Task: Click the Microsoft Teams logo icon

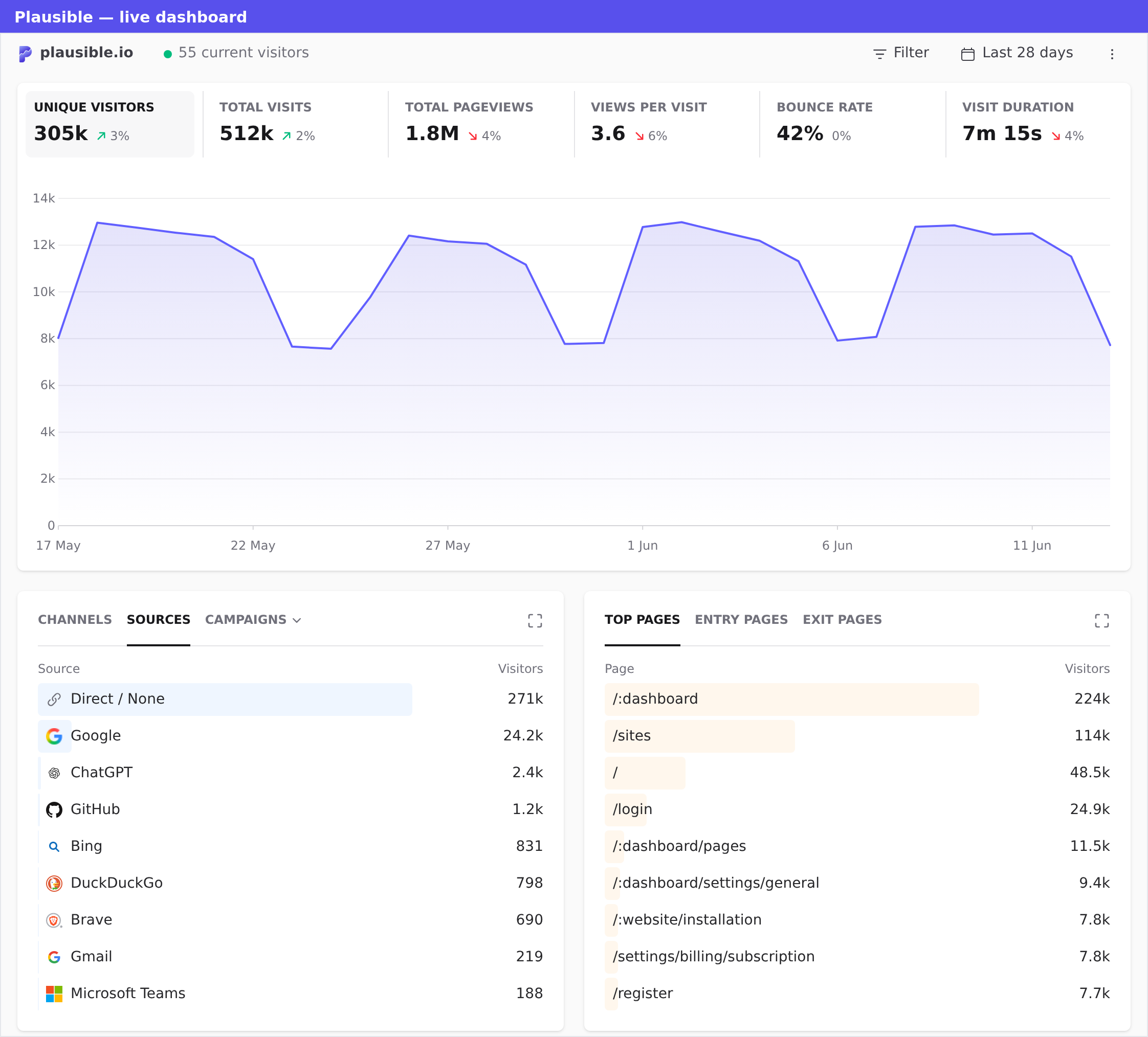Action: click(x=54, y=994)
